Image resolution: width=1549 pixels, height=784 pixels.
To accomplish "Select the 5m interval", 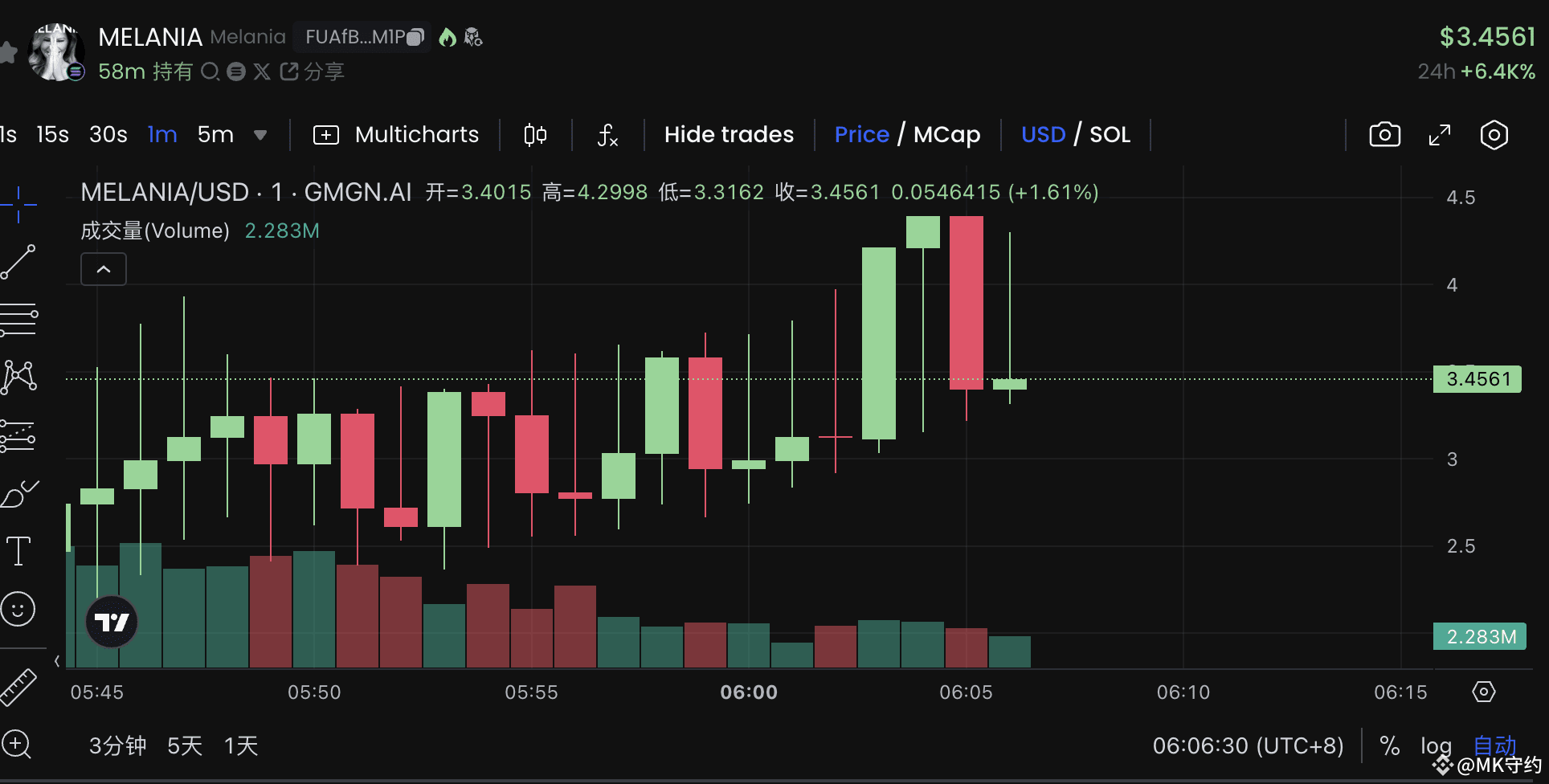I will (215, 134).
